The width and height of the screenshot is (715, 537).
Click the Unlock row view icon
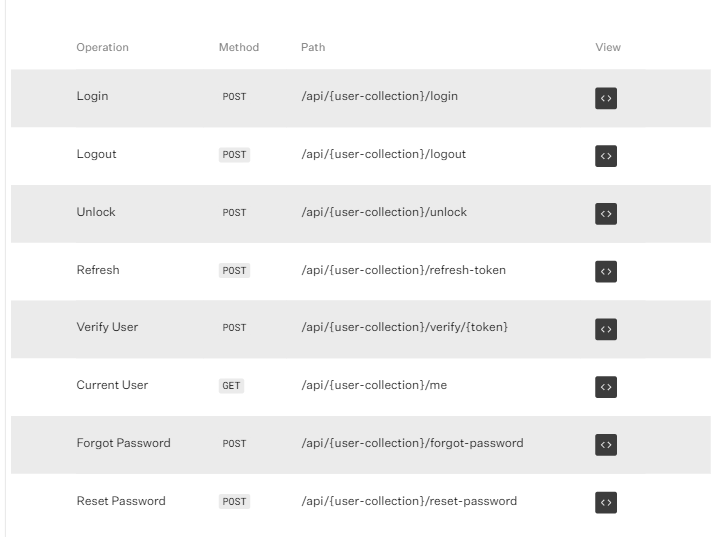606,213
